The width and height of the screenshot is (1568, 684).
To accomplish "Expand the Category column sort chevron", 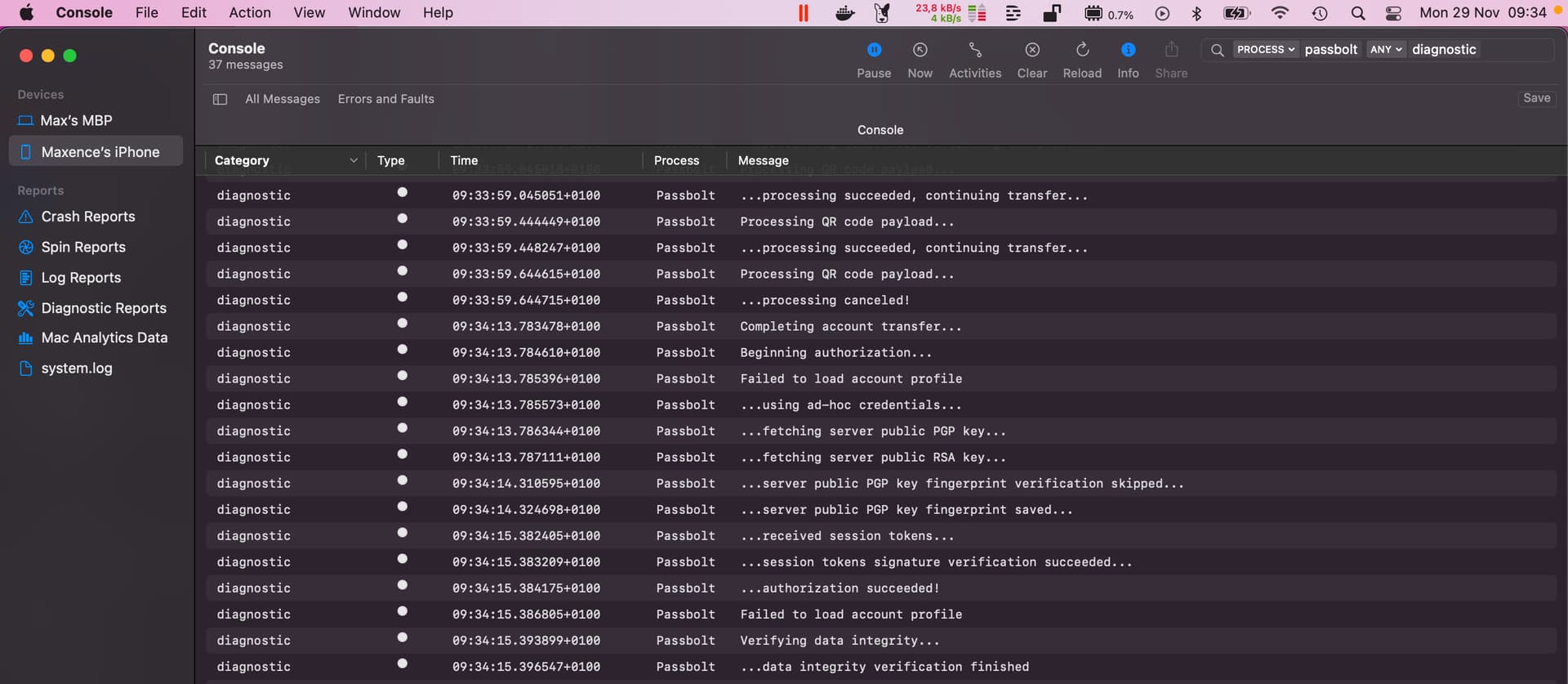I will 353,161.
